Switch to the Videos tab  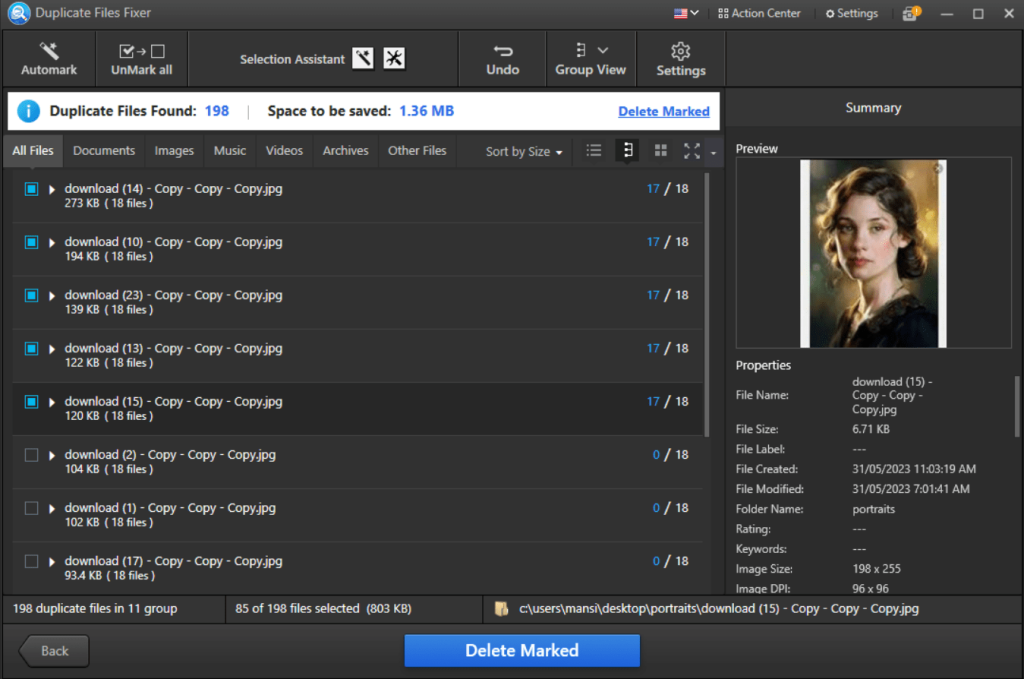[x=284, y=151]
